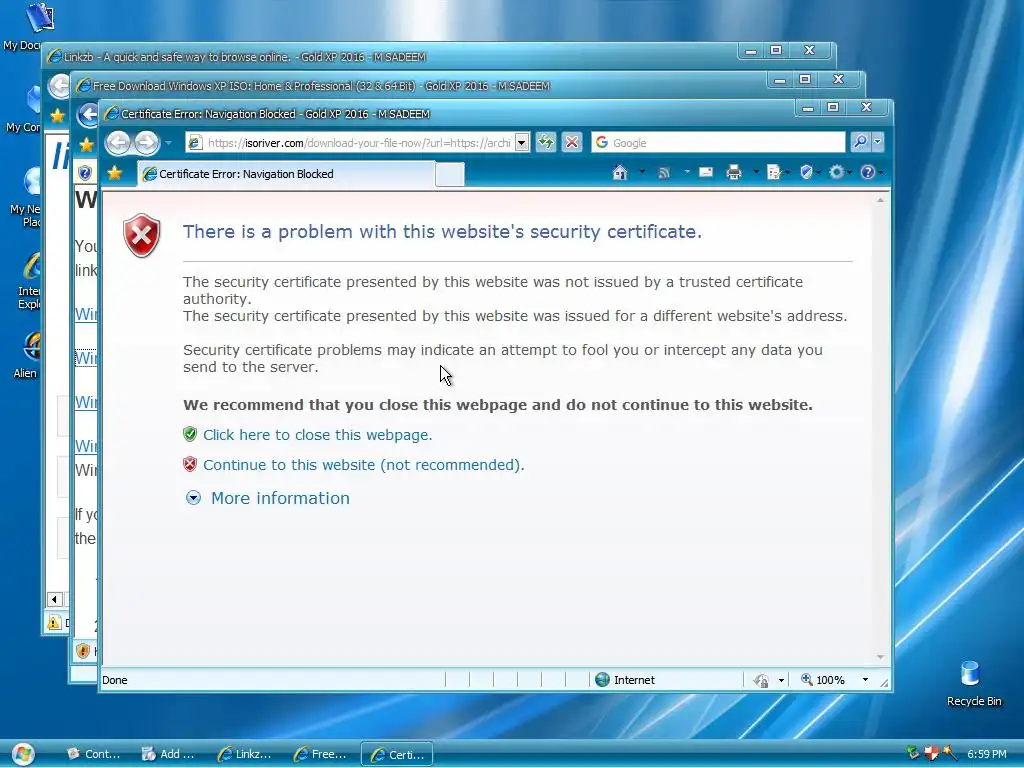This screenshot has width=1024, height=768.
Task: Go forward in the Certificate Error window
Action: click(146, 142)
